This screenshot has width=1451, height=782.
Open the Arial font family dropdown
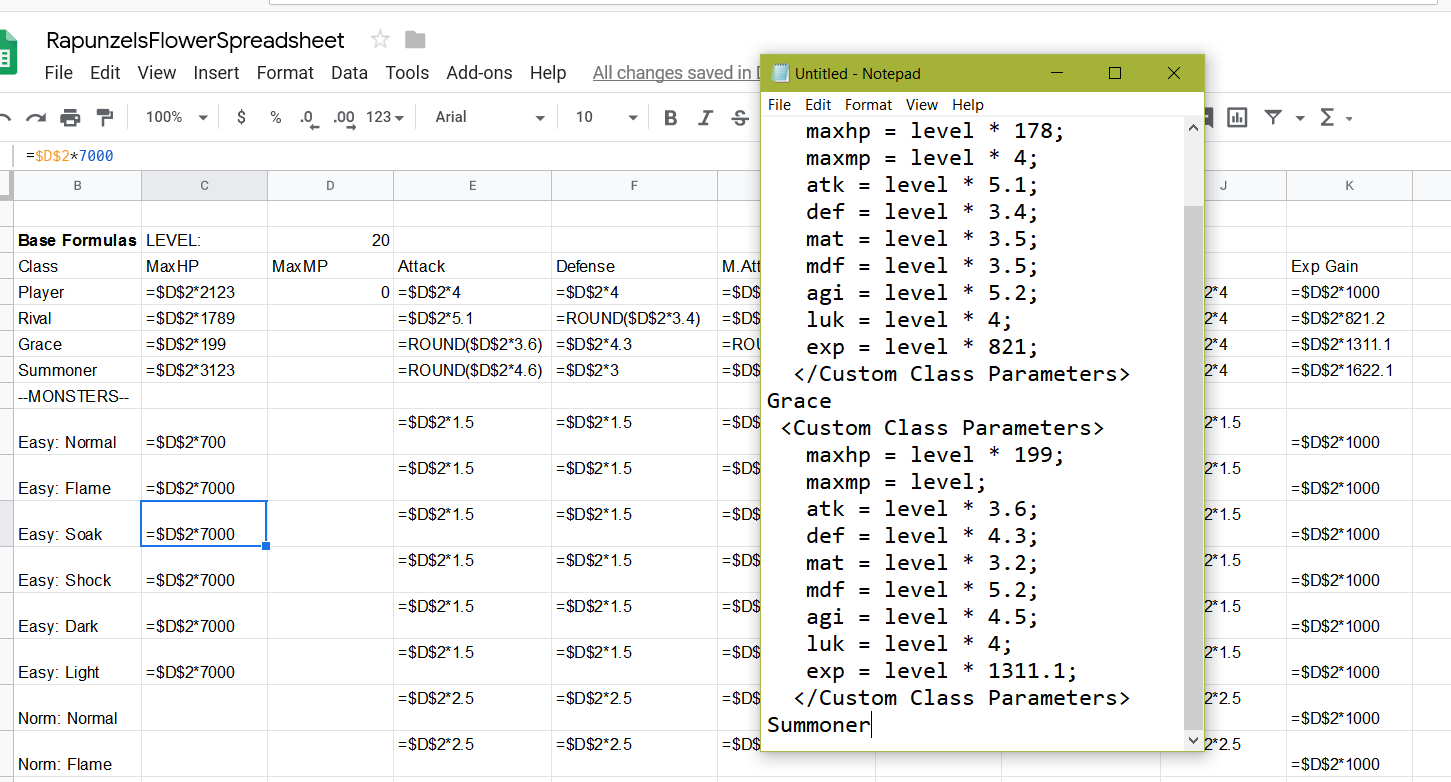point(490,118)
